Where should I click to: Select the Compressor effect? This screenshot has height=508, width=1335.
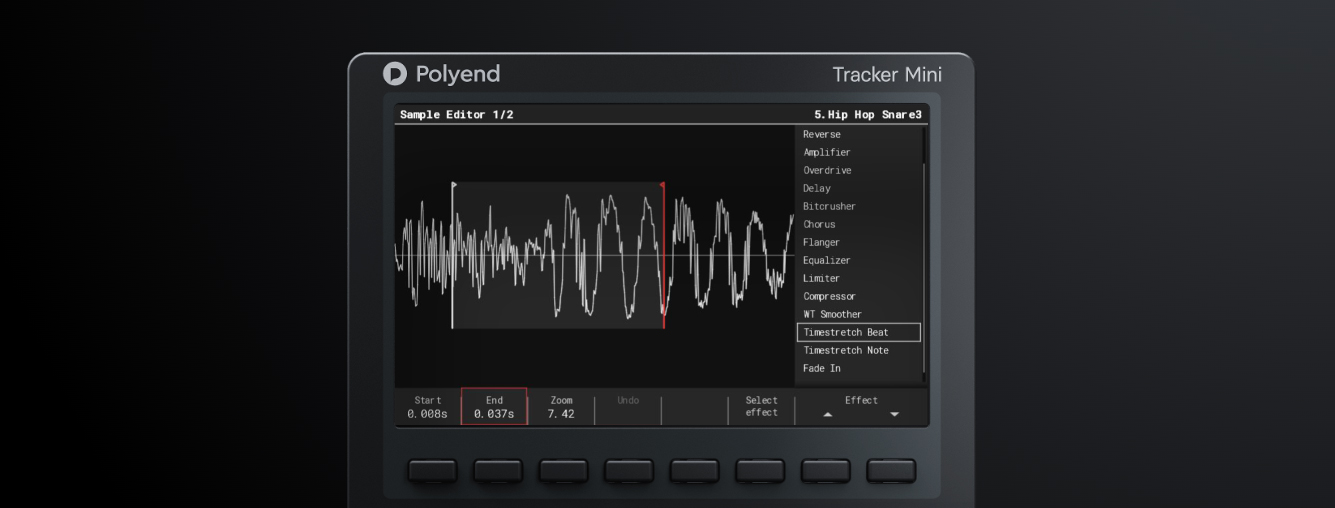point(829,296)
